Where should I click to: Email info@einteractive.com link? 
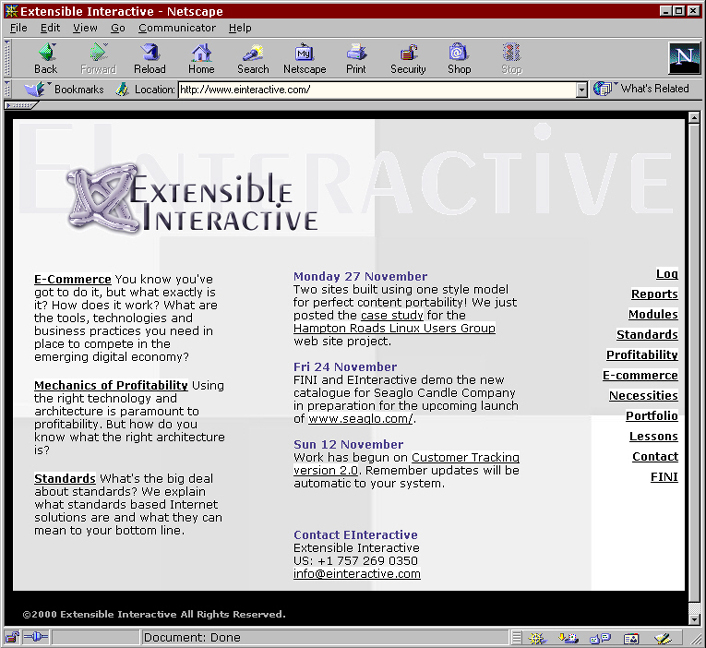click(357, 574)
